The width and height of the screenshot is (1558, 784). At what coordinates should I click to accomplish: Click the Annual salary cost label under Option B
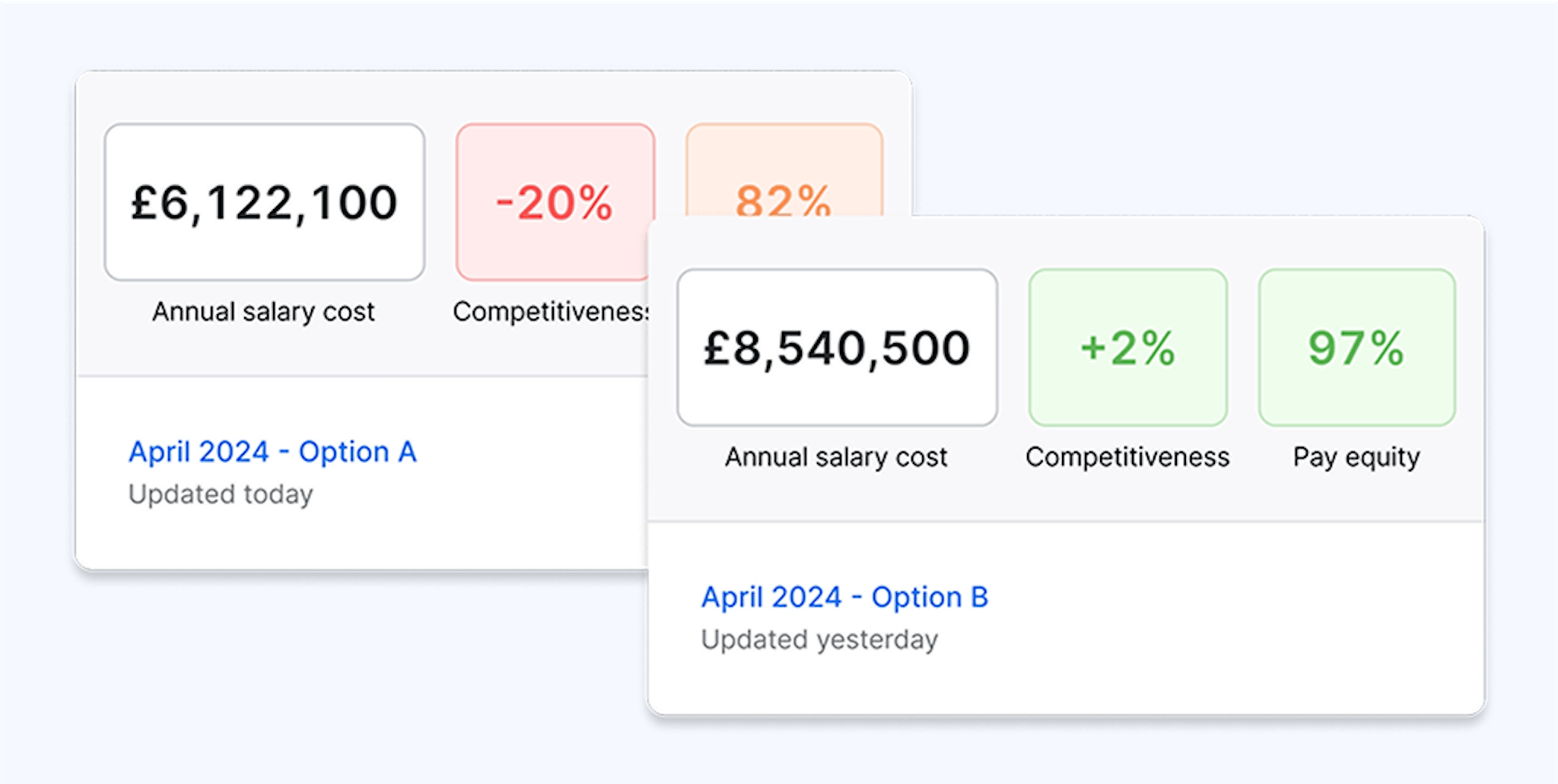pos(835,456)
